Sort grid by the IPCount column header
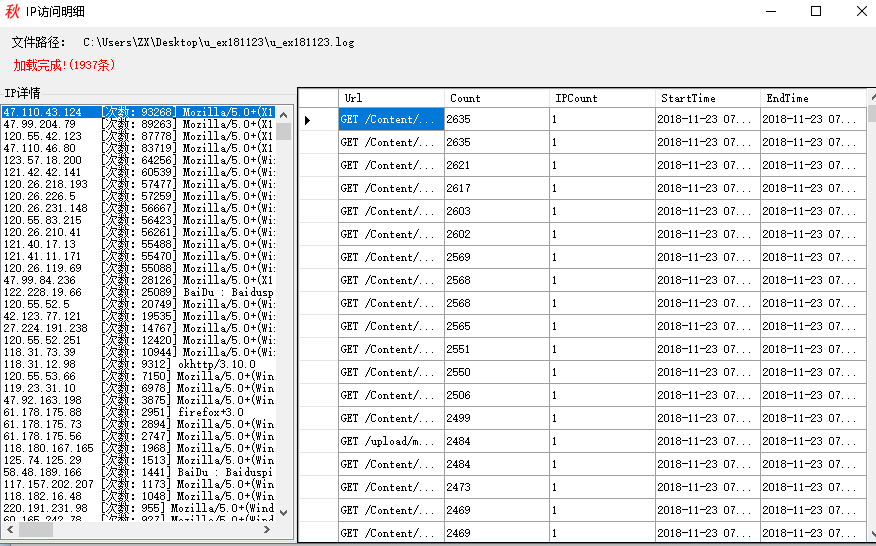 click(x=602, y=98)
